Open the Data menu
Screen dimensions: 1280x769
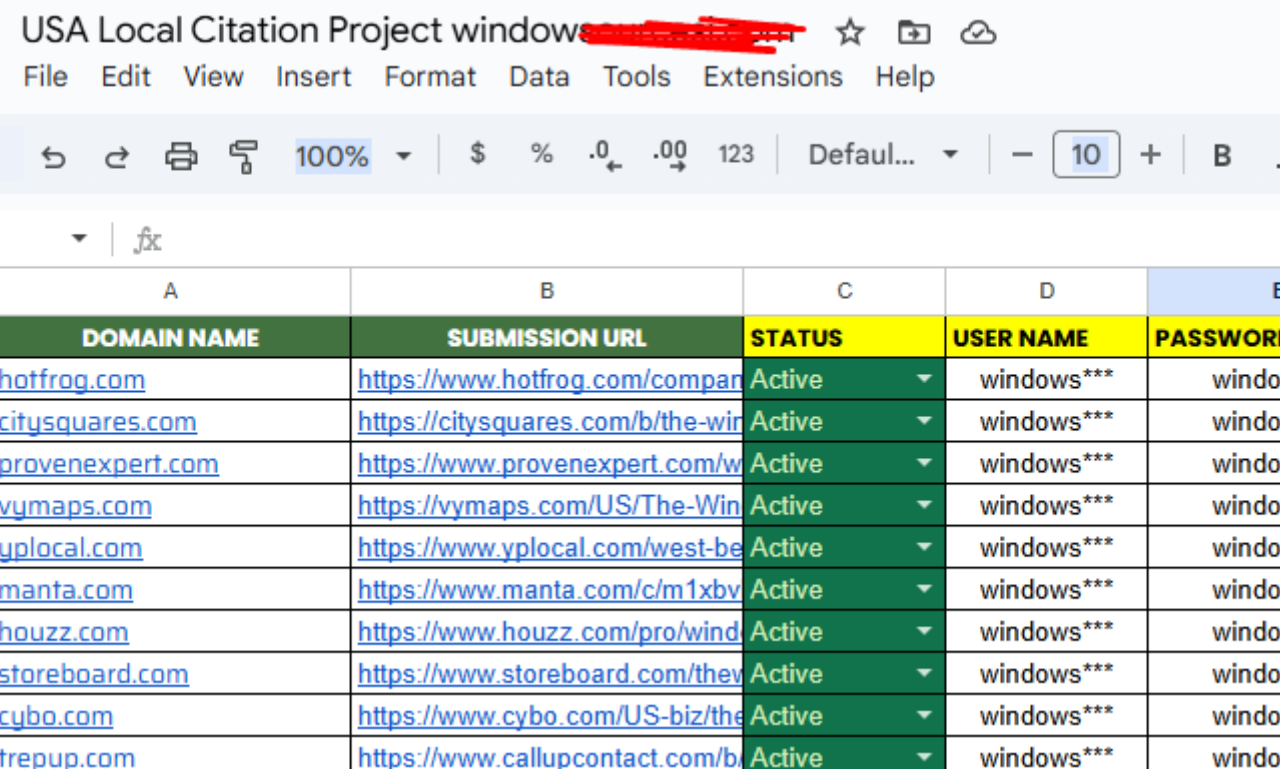coord(539,77)
